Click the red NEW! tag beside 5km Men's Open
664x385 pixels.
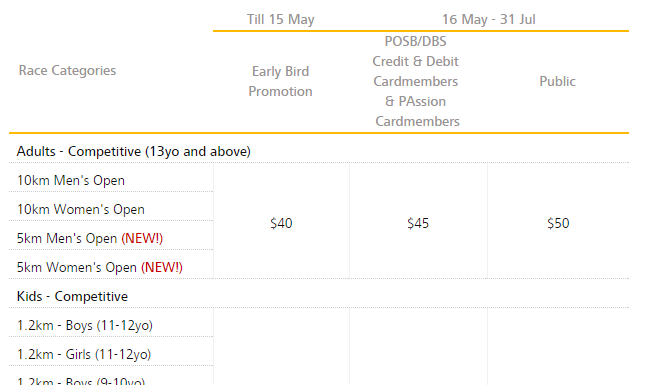(142, 238)
